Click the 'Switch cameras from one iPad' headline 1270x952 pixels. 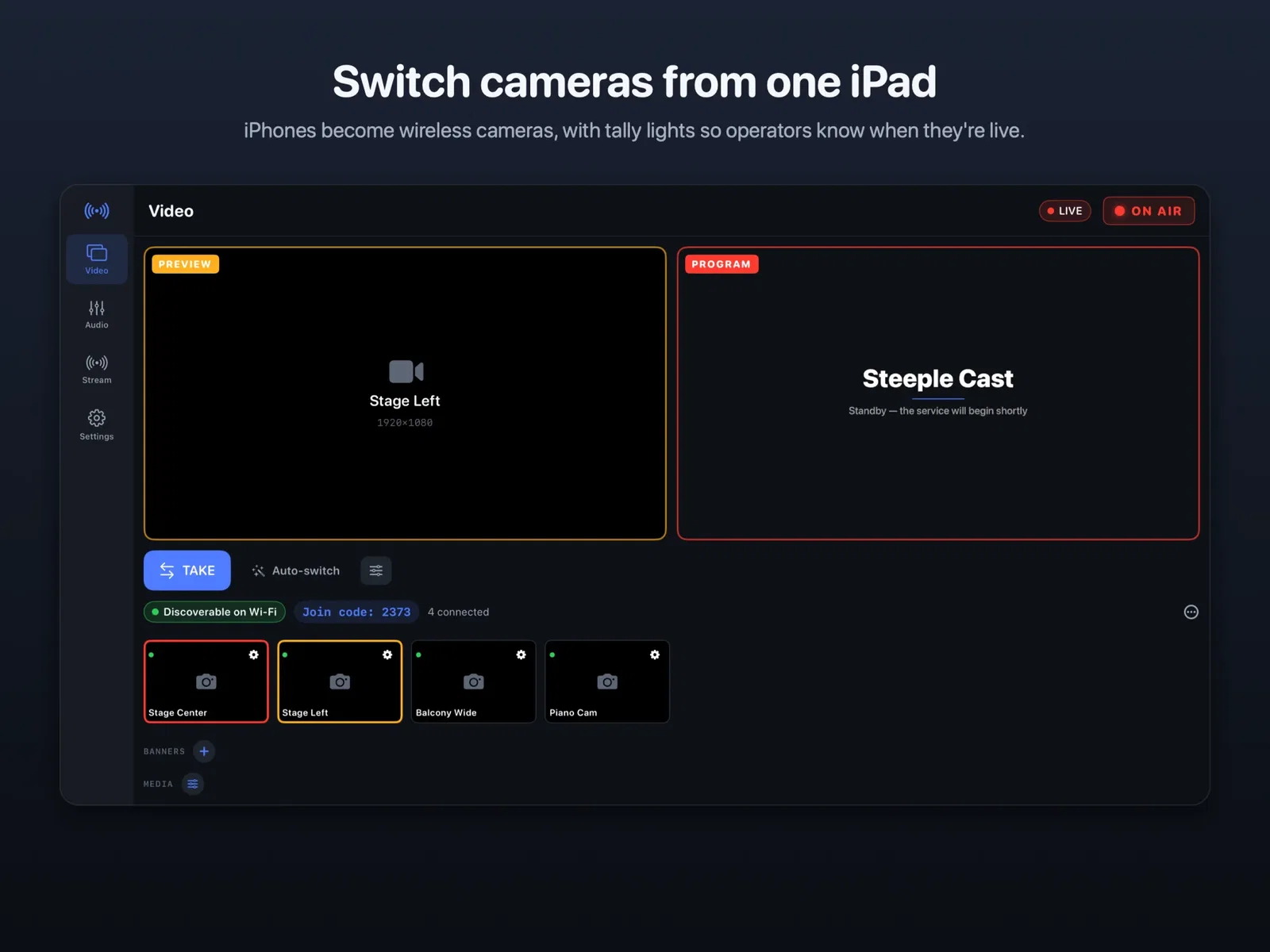pos(635,82)
